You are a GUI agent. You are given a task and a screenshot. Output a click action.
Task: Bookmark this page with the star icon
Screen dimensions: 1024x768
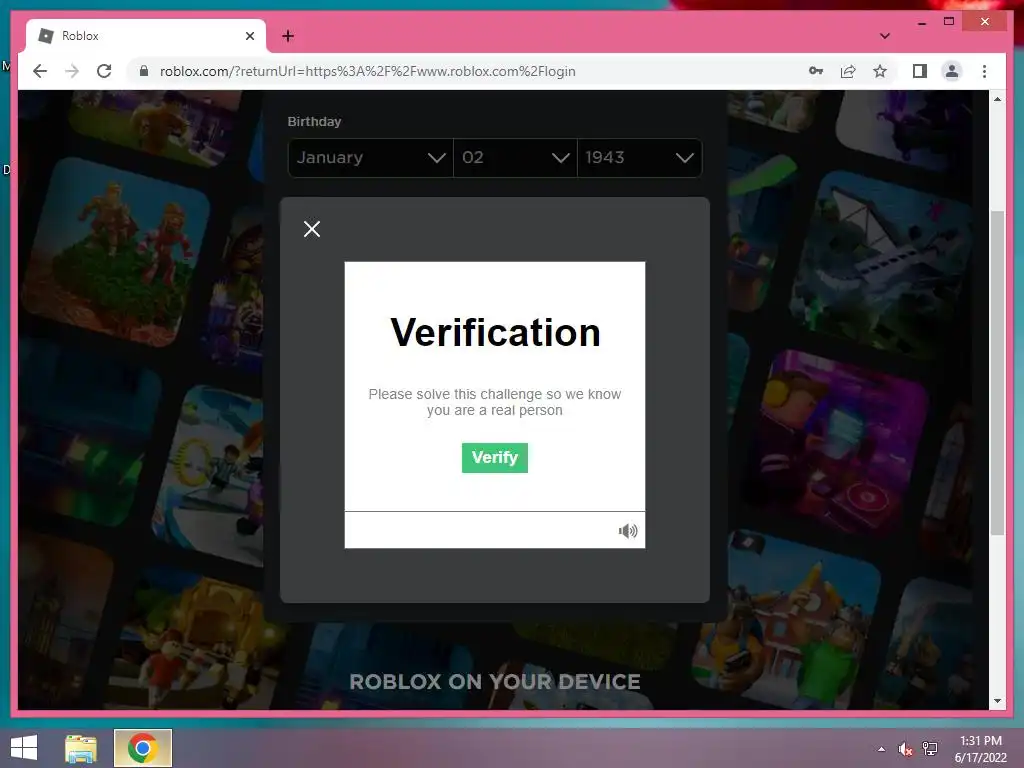click(x=880, y=71)
